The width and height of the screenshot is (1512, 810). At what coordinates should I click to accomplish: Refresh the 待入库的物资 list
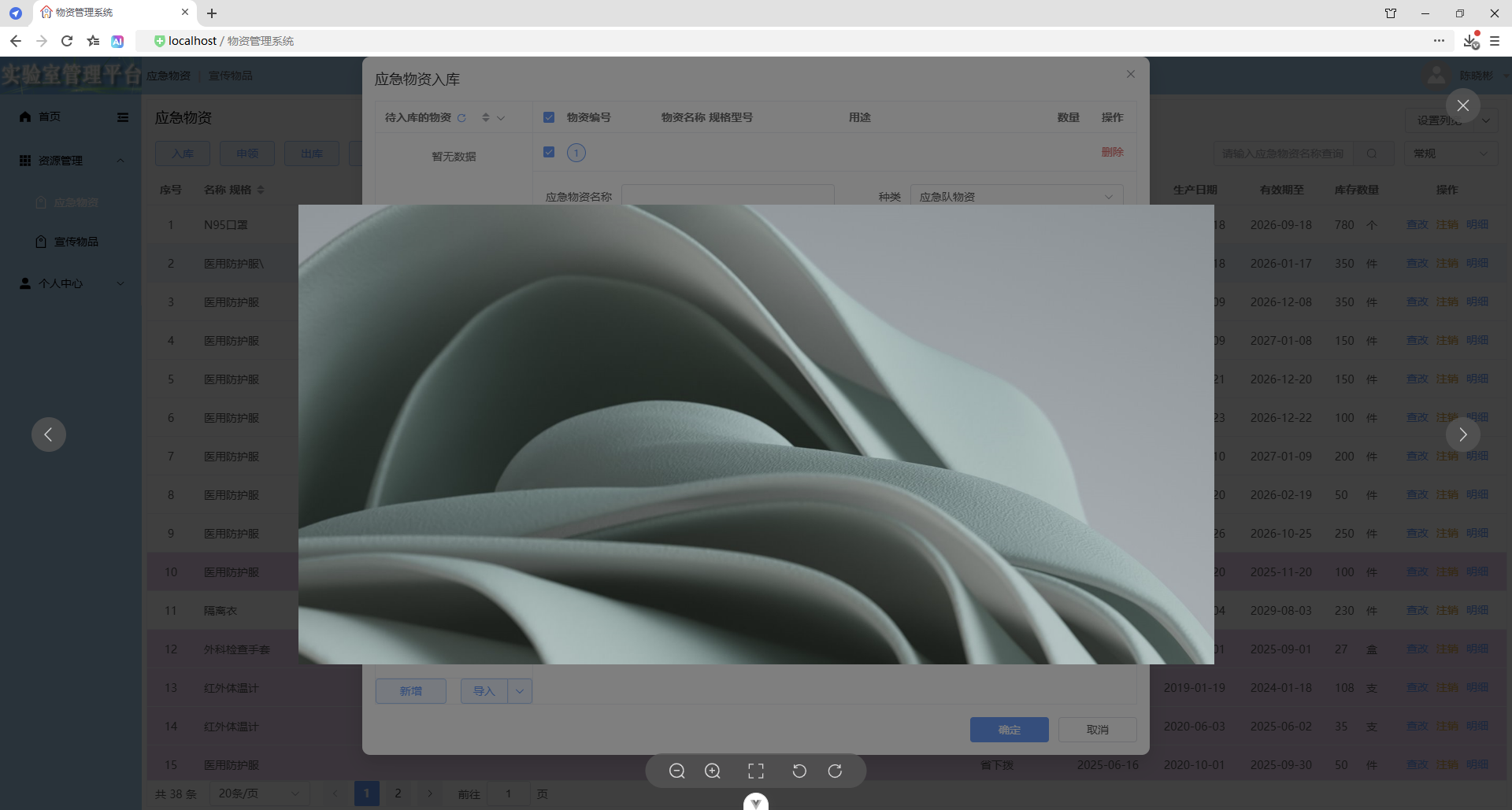(463, 117)
